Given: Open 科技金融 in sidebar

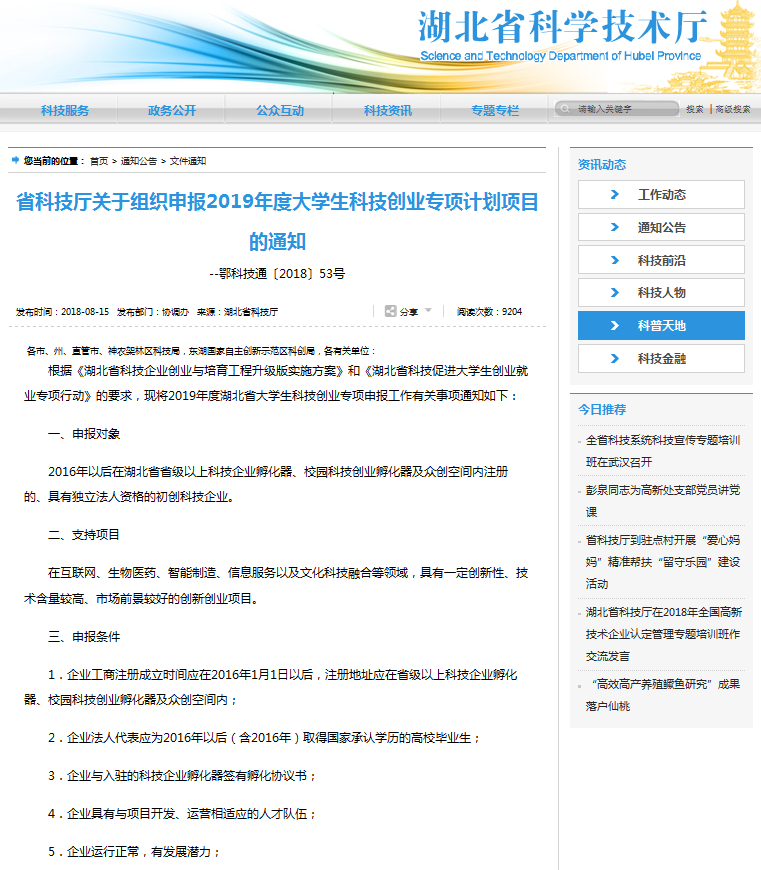Looking at the screenshot, I should tap(661, 358).
